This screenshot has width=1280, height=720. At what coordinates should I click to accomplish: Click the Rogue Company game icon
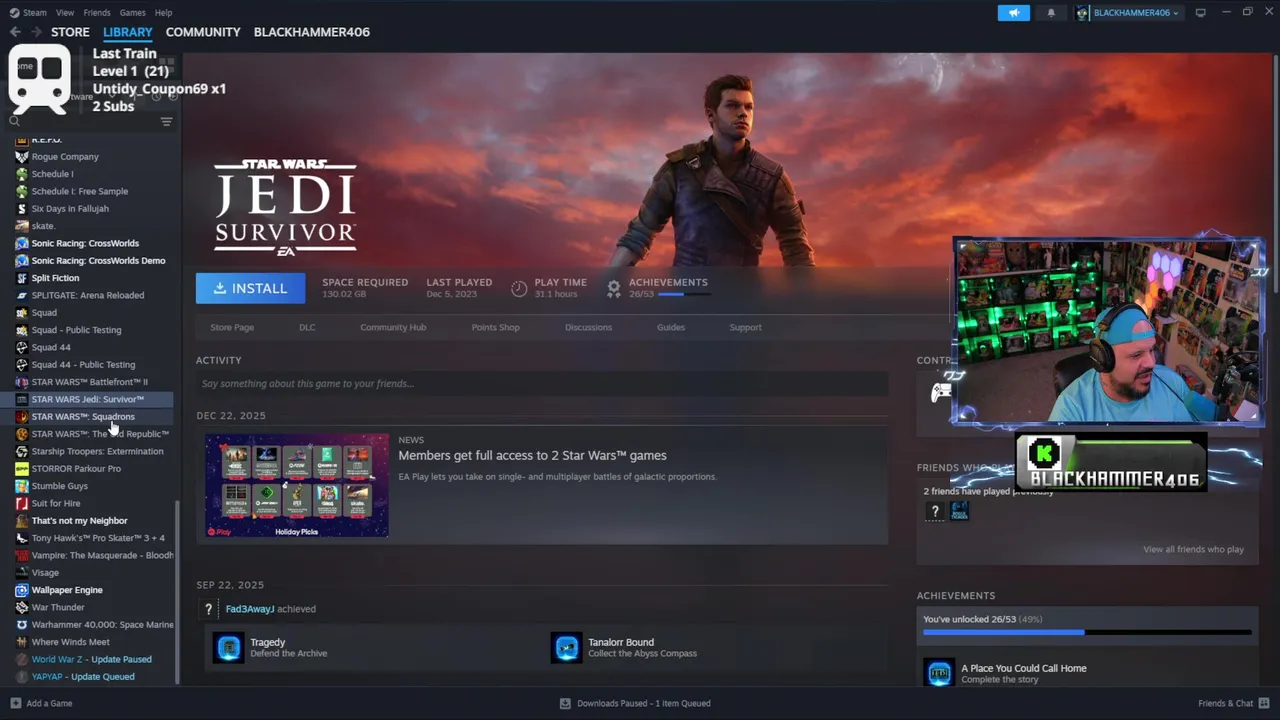pyautogui.click(x=22, y=157)
